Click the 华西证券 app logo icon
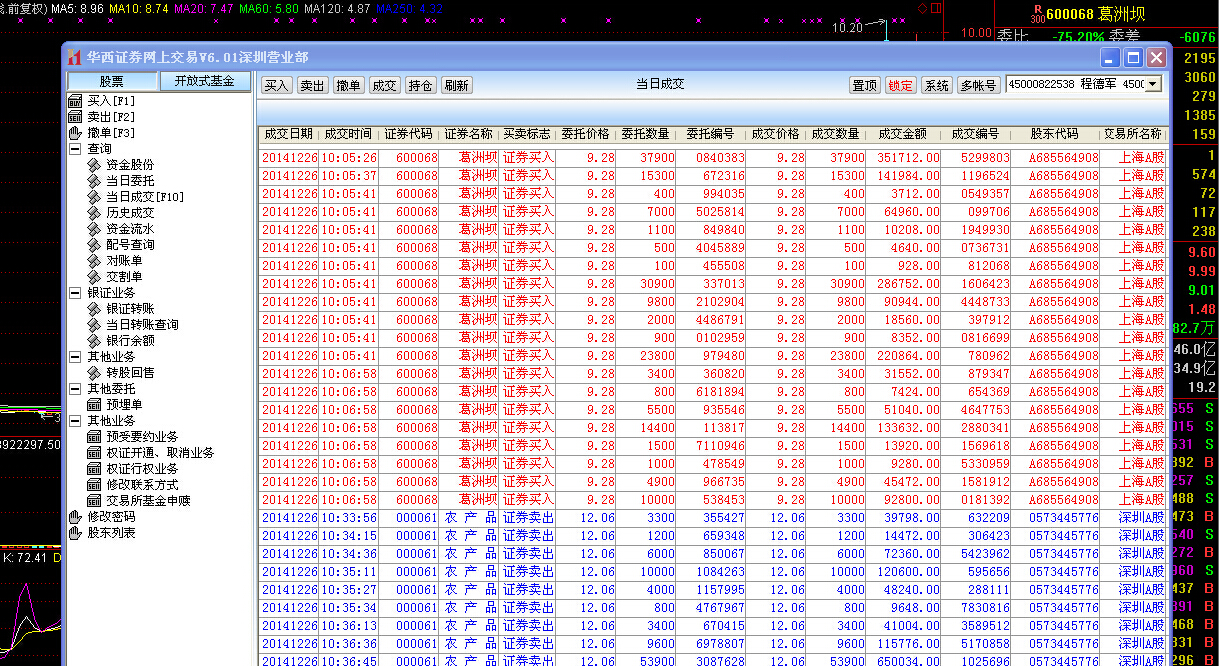This screenshot has height=666, width=1219. tap(74, 57)
